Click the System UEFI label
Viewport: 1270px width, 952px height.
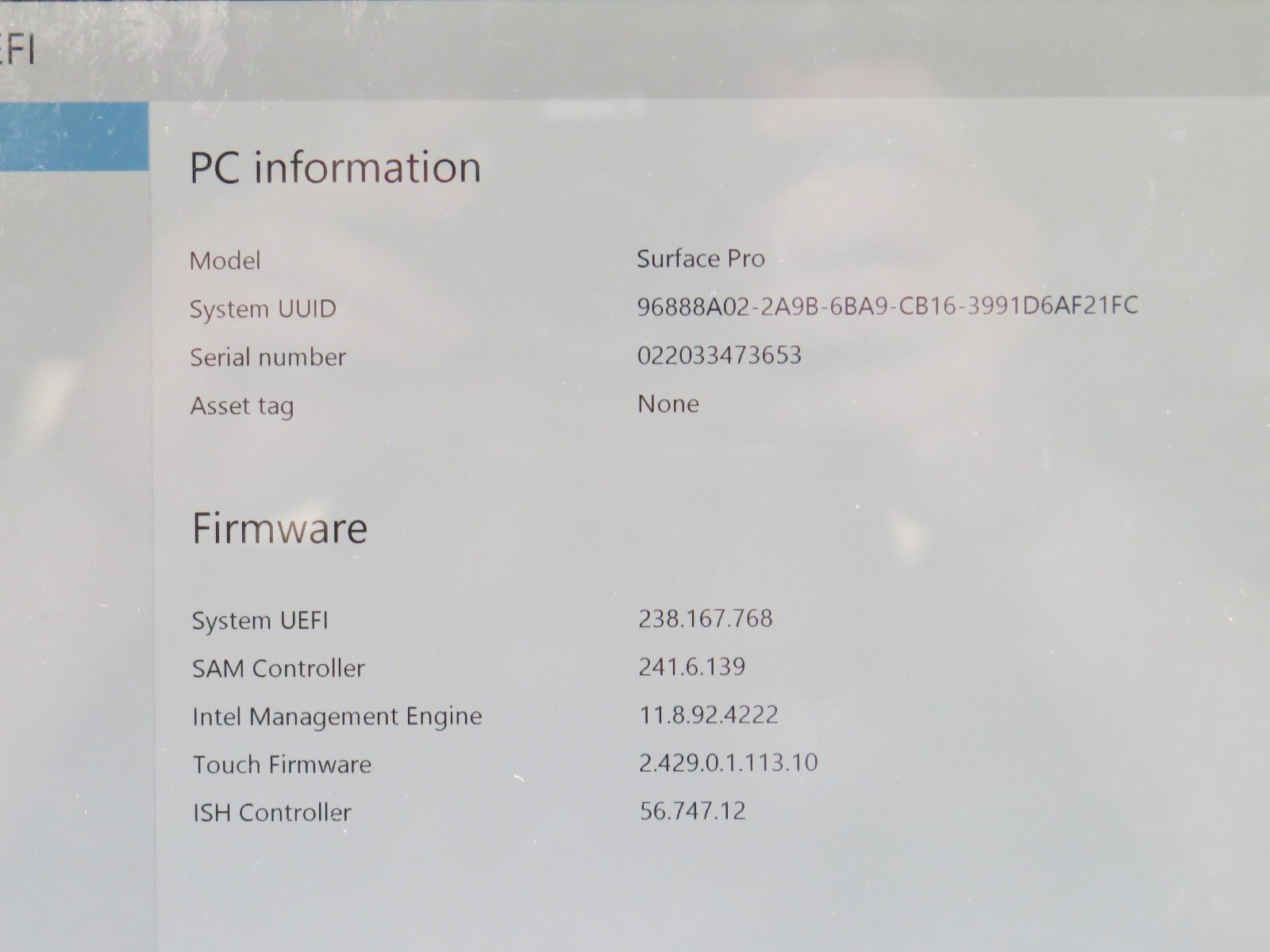(x=260, y=620)
